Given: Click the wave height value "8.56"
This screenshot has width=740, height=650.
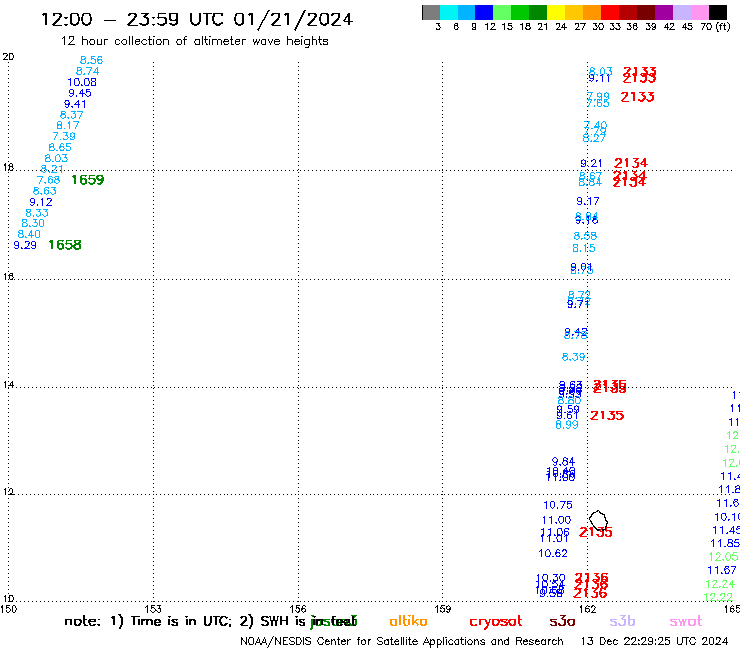Looking at the screenshot, I should 91,60.
